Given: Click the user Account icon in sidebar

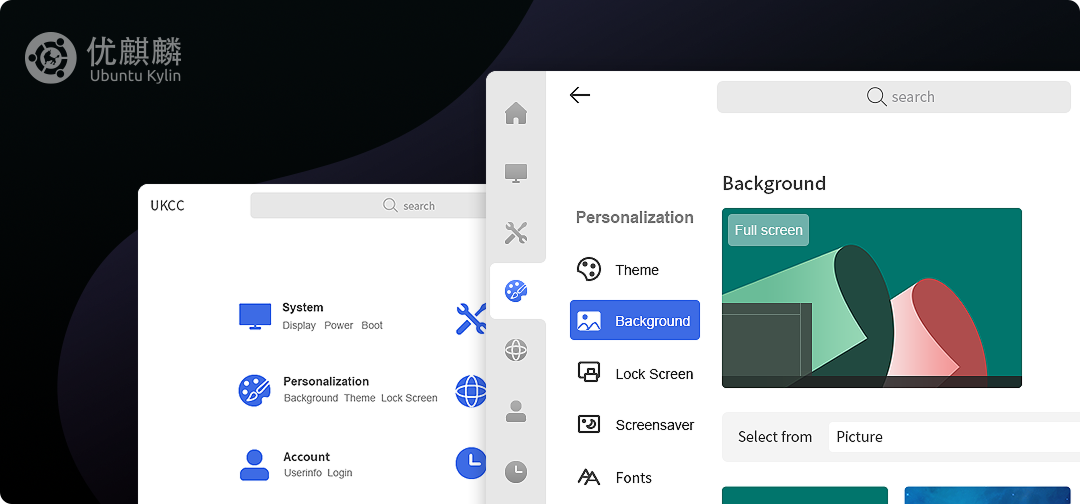Looking at the screenshot, I should 516,411.
